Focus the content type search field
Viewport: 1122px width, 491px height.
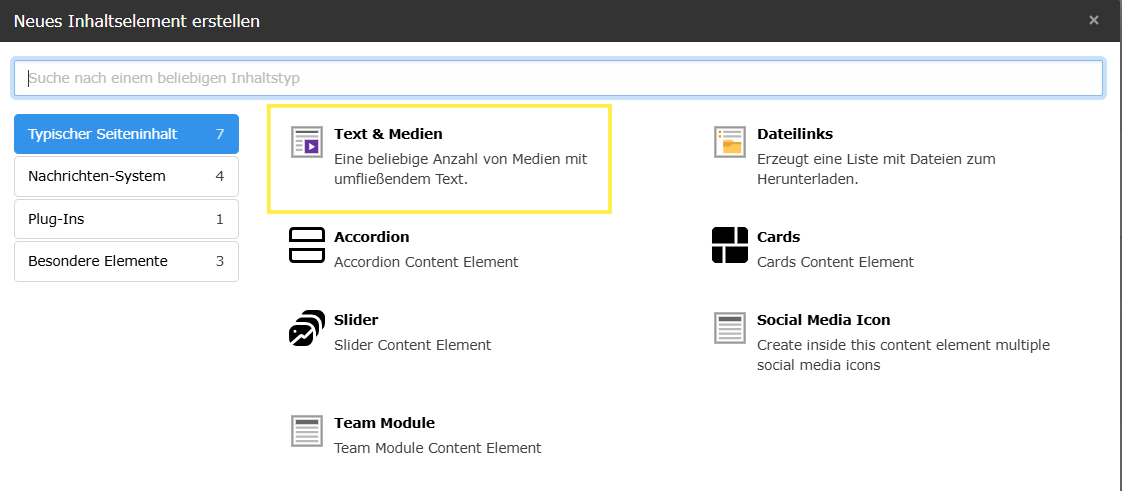pyautogui.click(x=558, y=78)
